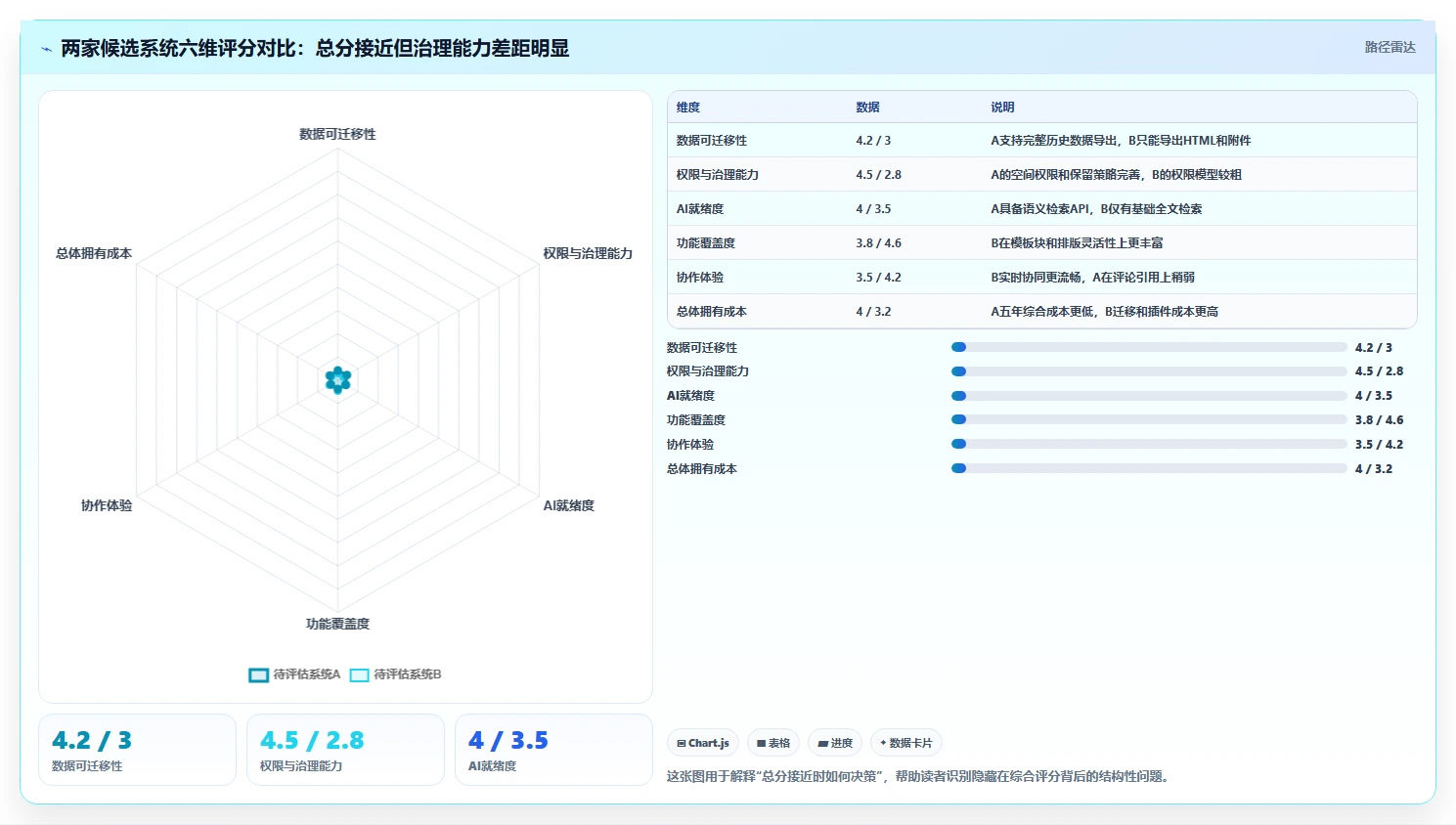Click the 数据可迁移性 progress list label

coord(702,348)
